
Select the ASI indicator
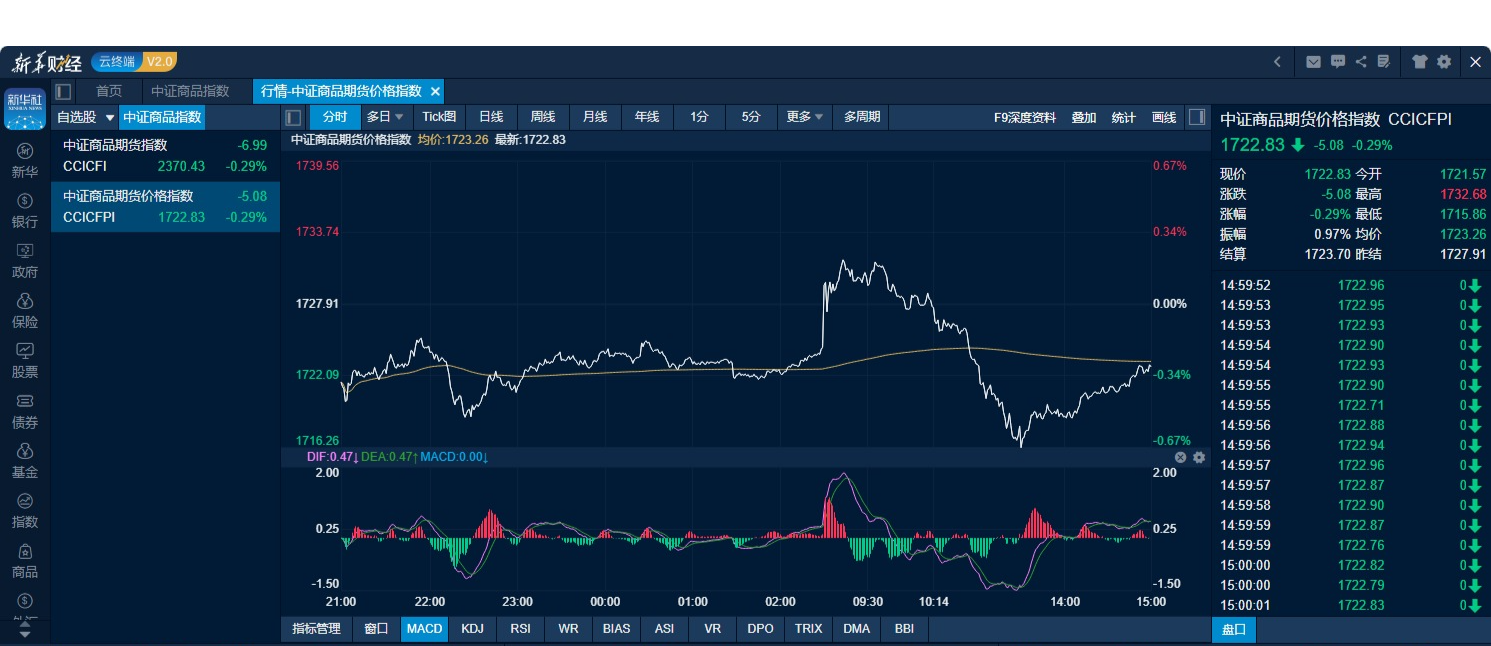pyautogui.click(x=664, y=629)
